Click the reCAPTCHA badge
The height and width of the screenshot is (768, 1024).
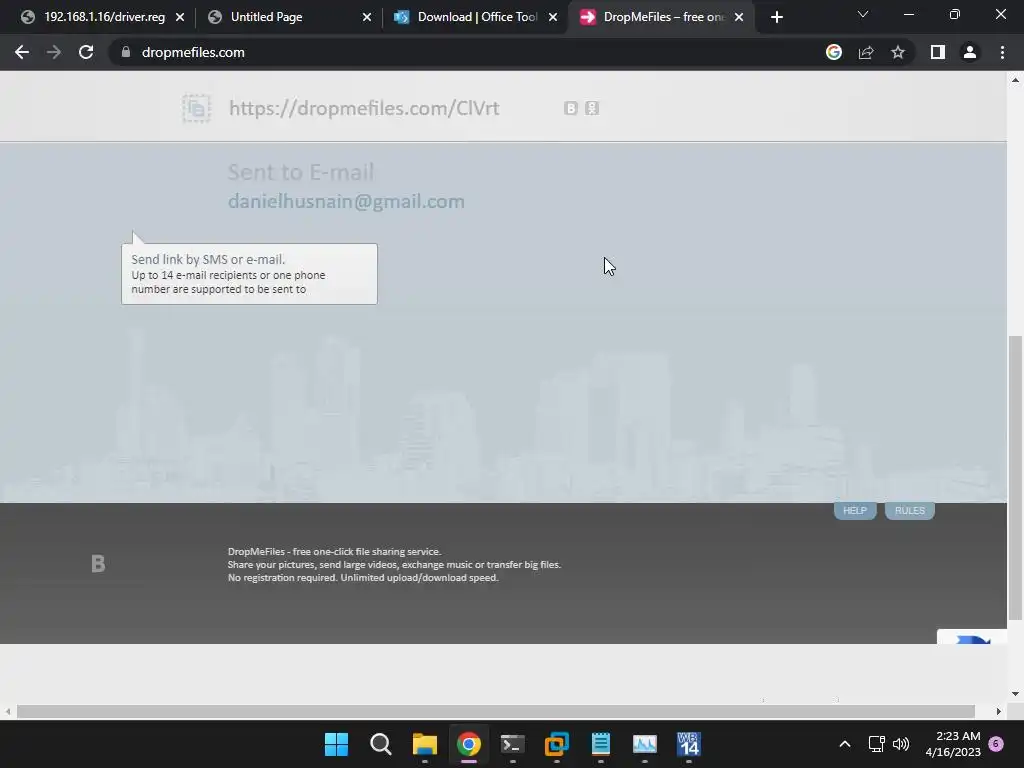[x=972, y=637]
